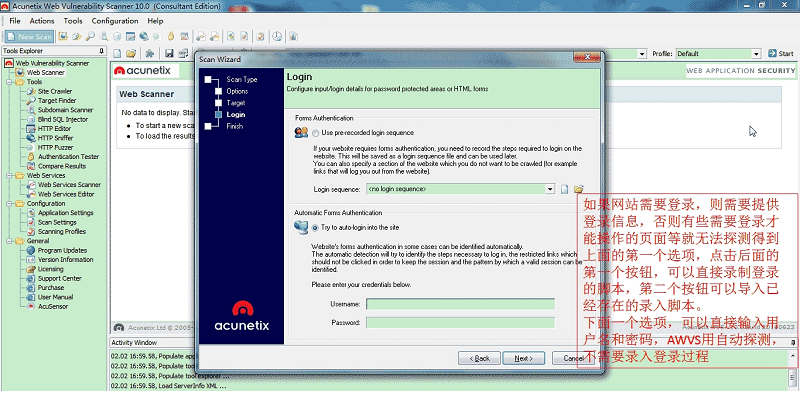
Task: Select Version Information in the tree
Action: point(65,260)
